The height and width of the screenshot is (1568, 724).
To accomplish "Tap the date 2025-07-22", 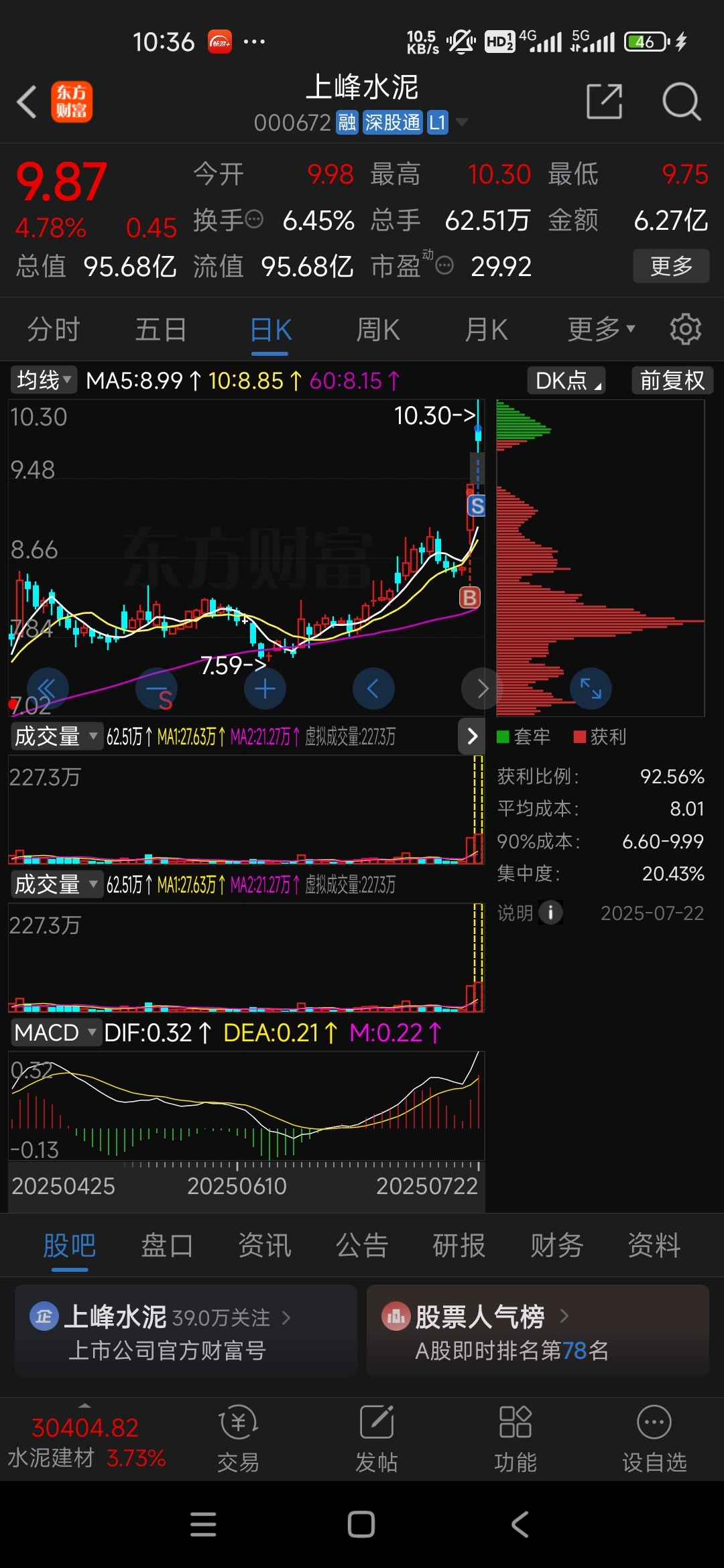I will 652,913.
